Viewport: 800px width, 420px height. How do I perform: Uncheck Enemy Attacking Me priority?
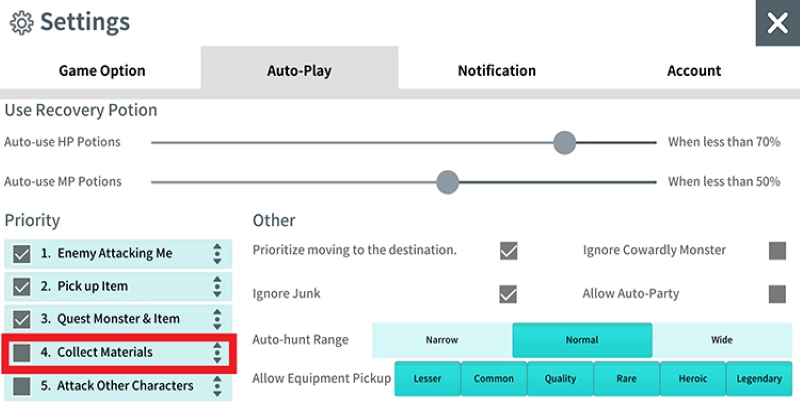coord(22,254)
